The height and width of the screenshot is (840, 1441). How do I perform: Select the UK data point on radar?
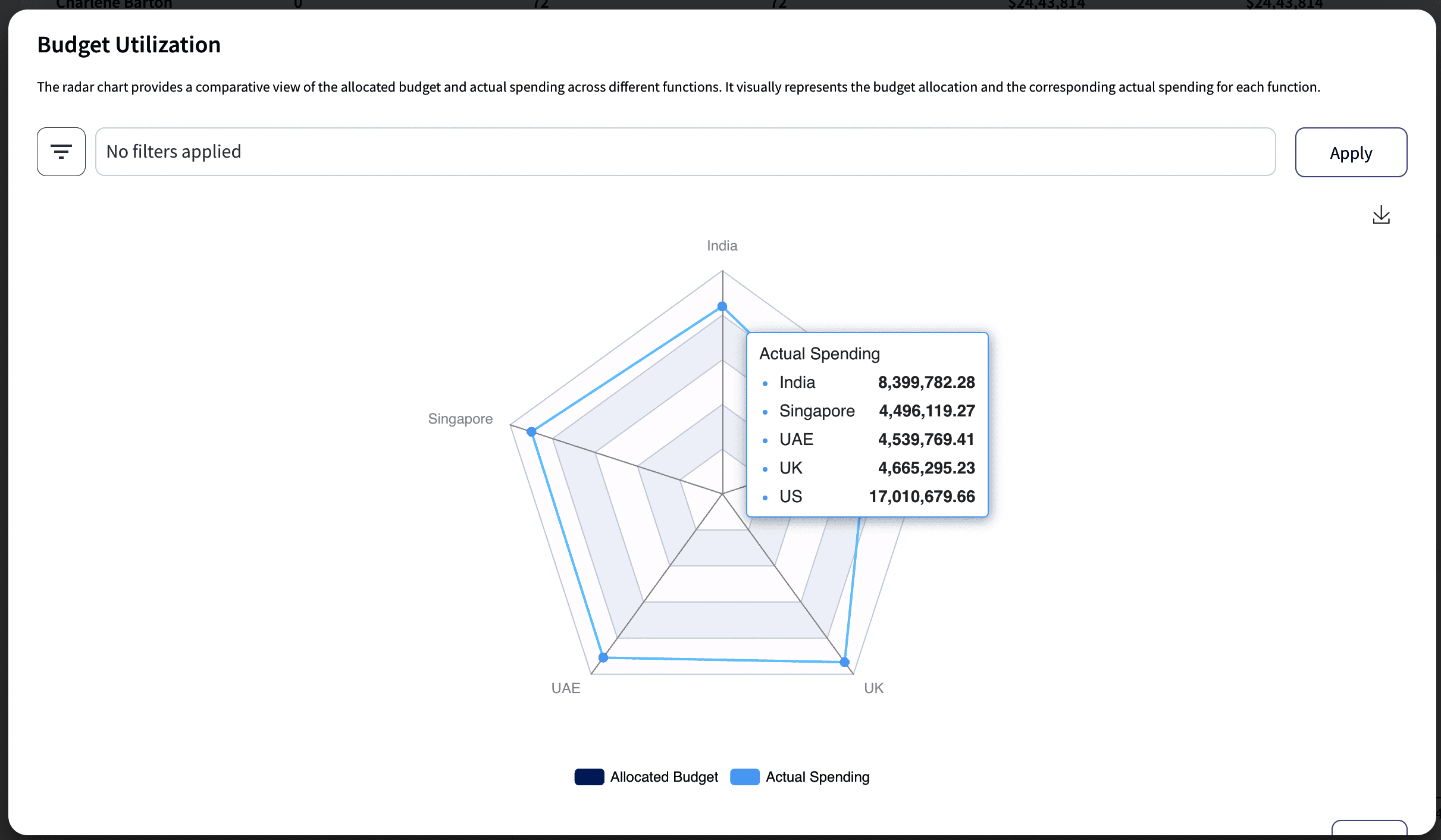(845, 662)
